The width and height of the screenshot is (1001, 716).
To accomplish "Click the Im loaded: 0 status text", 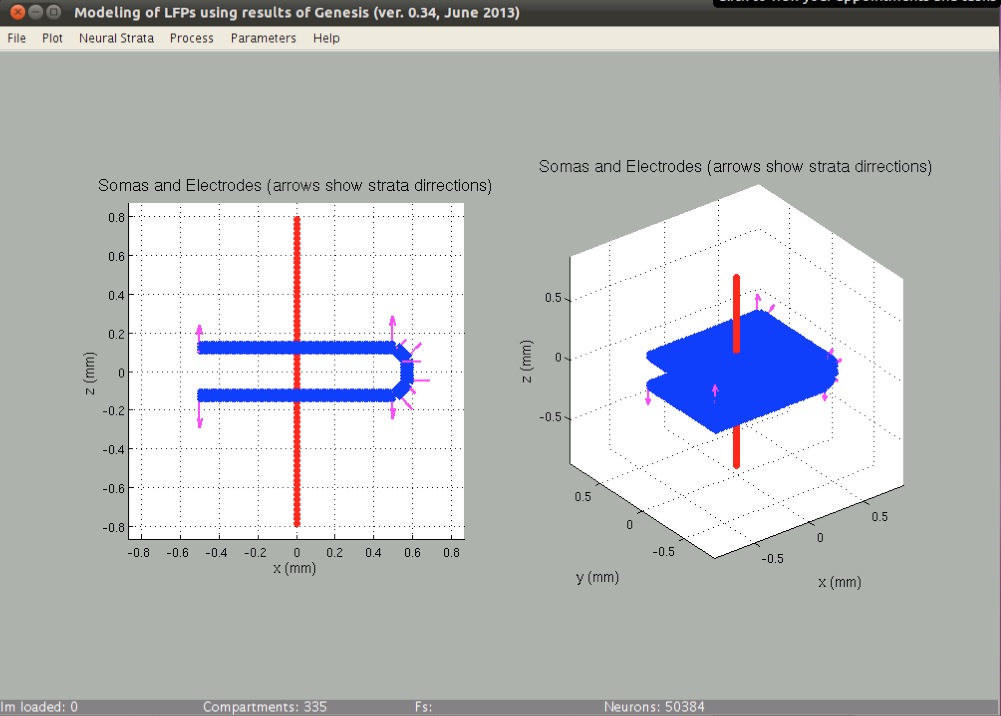I will tap(39, 707).
